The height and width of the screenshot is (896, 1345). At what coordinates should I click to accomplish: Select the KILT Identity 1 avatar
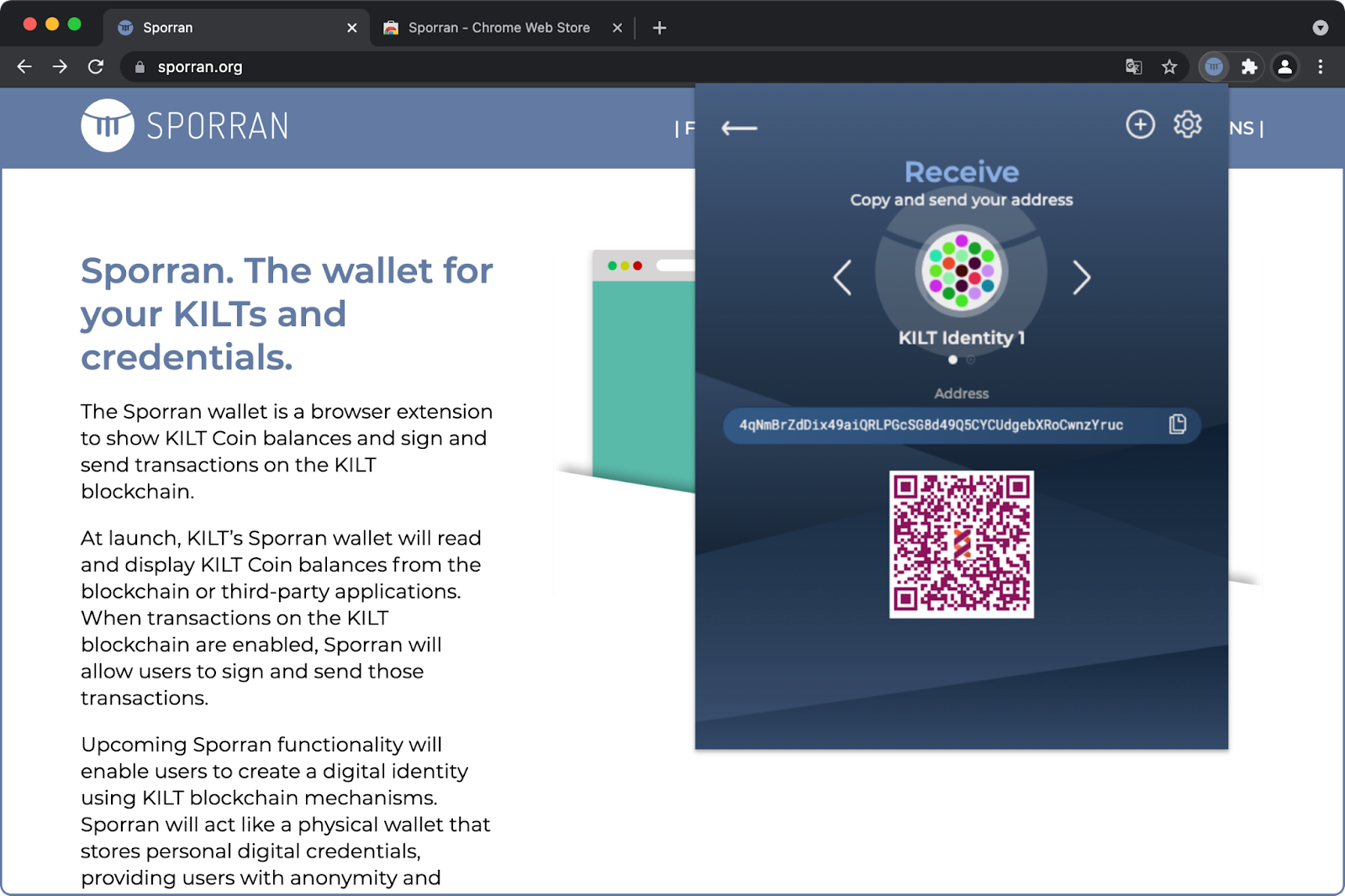pos(962,271)
